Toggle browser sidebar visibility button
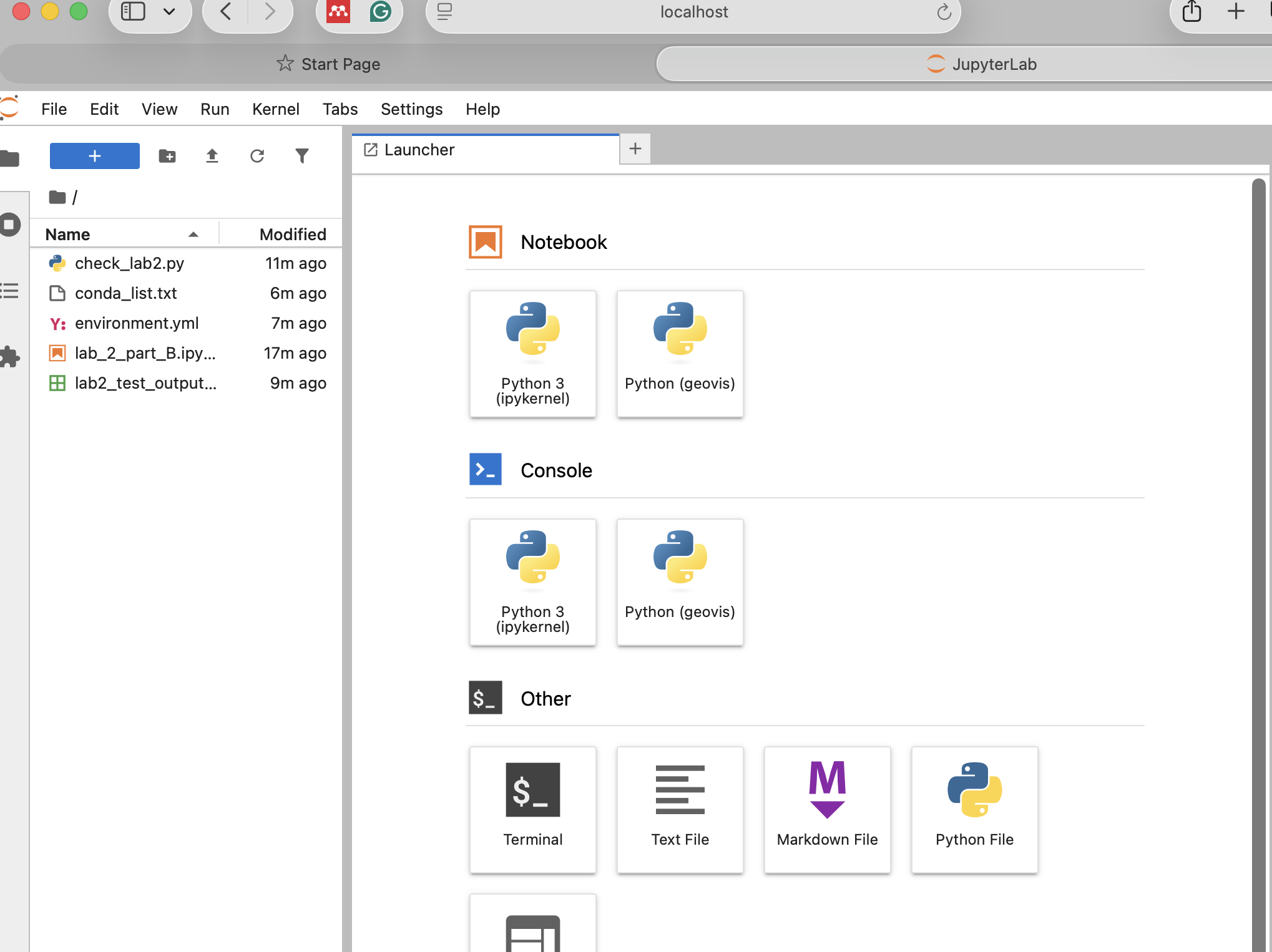The width and height of the screenshot is (1272, 952). (x=133, y=11)
